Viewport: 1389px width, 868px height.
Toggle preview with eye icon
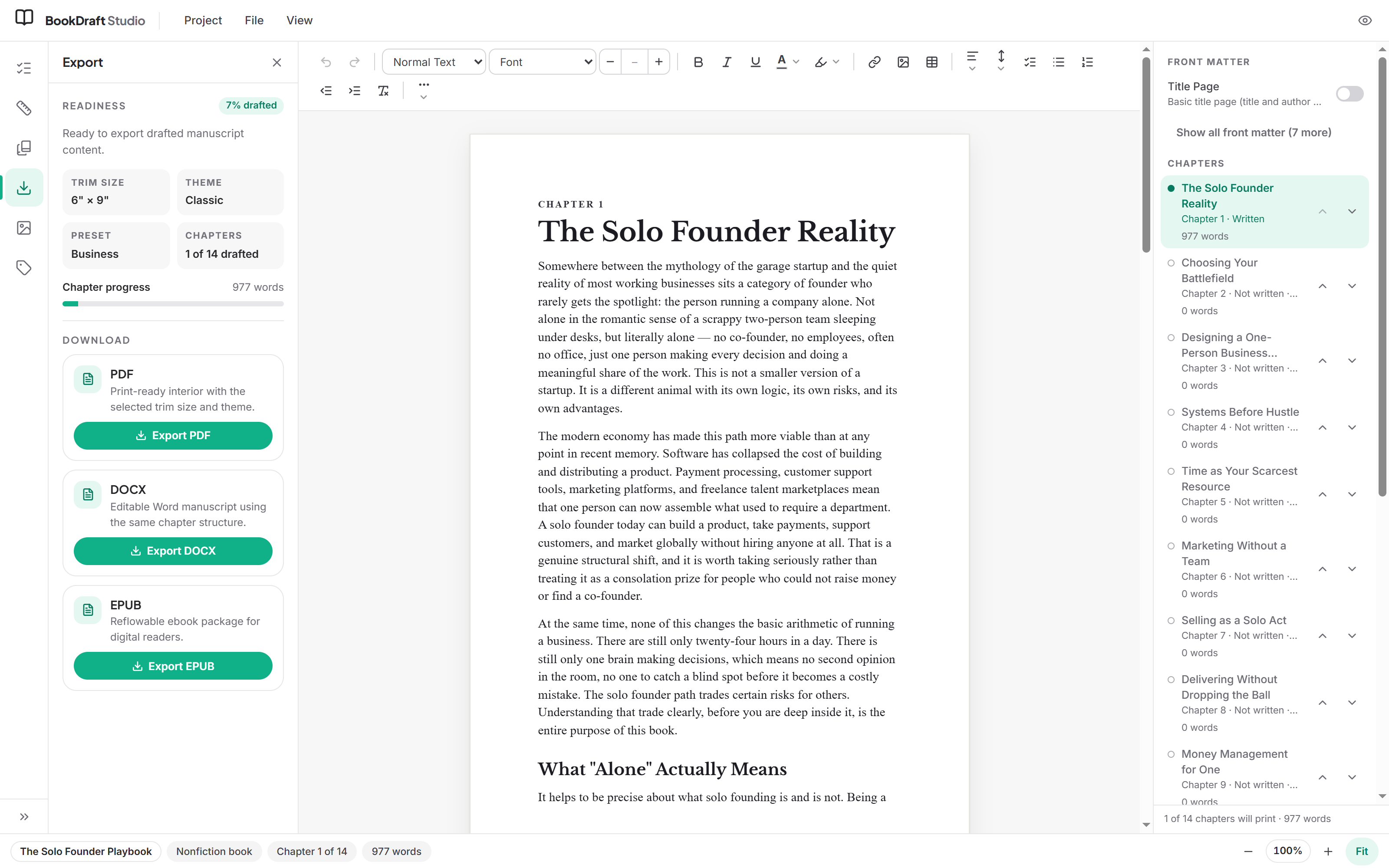pos(1365,21)
